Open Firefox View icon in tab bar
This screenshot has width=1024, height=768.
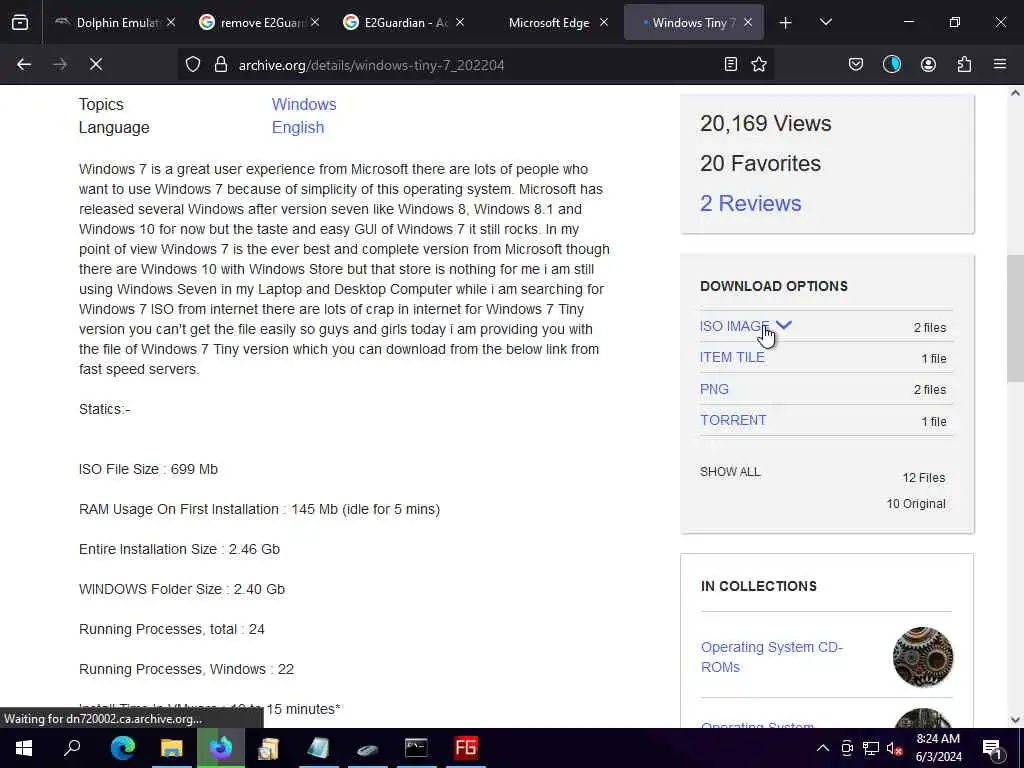pyautogui.click(x=20, y=22)
